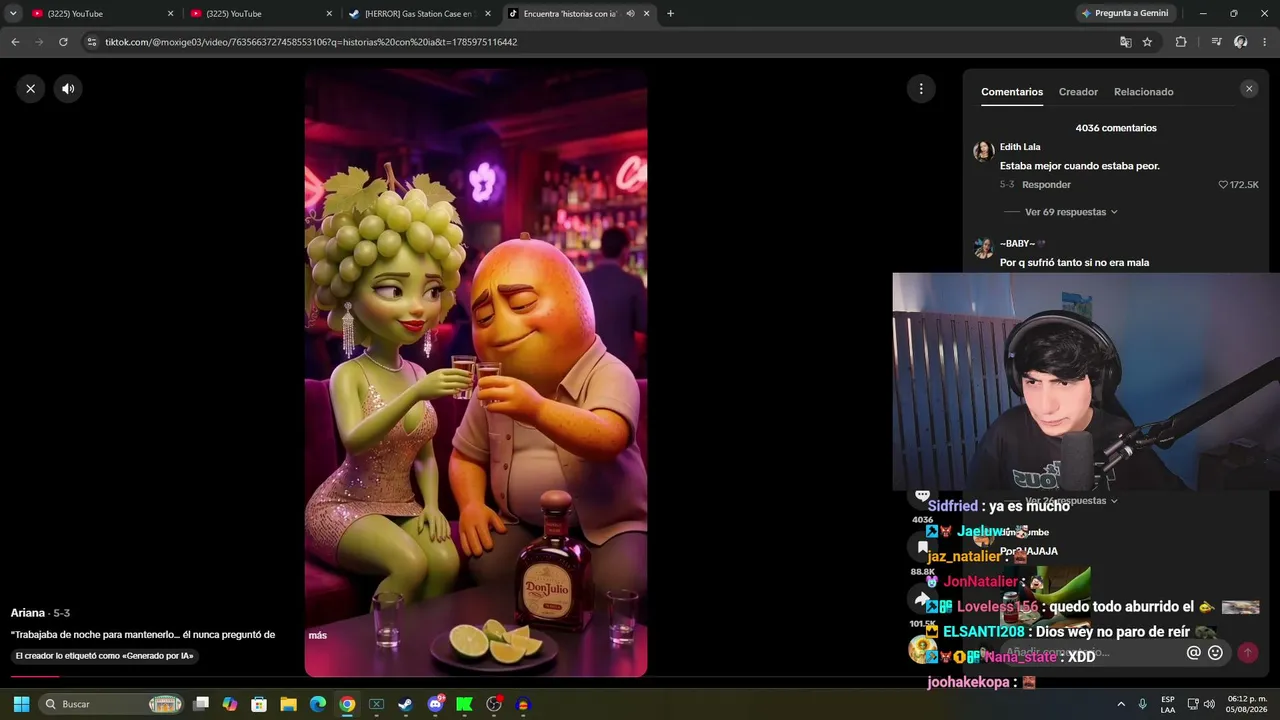
Task: Open Google Chrome in the taskbar
Action: (x=347, y=704)
